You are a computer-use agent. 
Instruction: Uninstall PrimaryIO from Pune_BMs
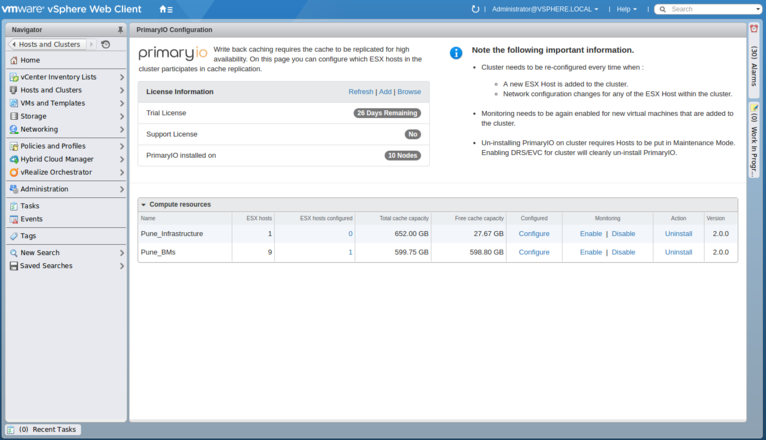[x=679, y=252]
